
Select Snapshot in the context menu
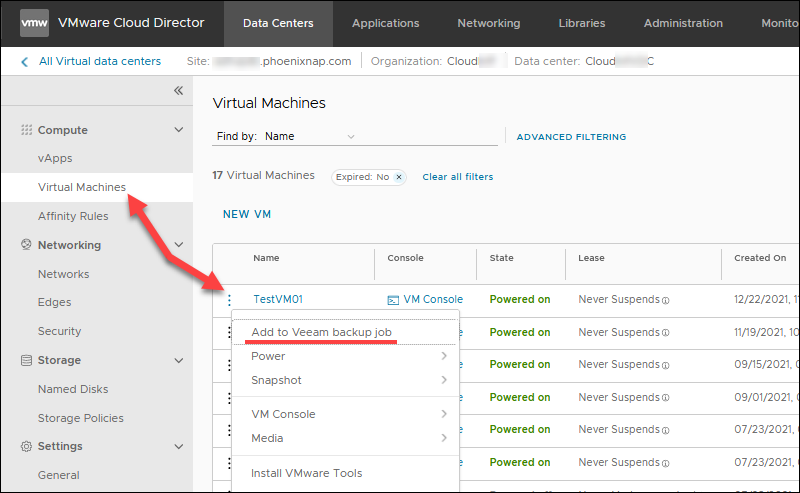(x=276, y=380)
